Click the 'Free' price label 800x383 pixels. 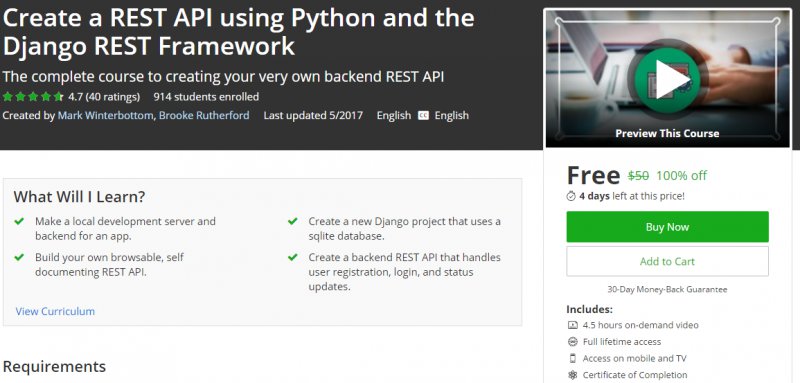[x=593, y=175]
